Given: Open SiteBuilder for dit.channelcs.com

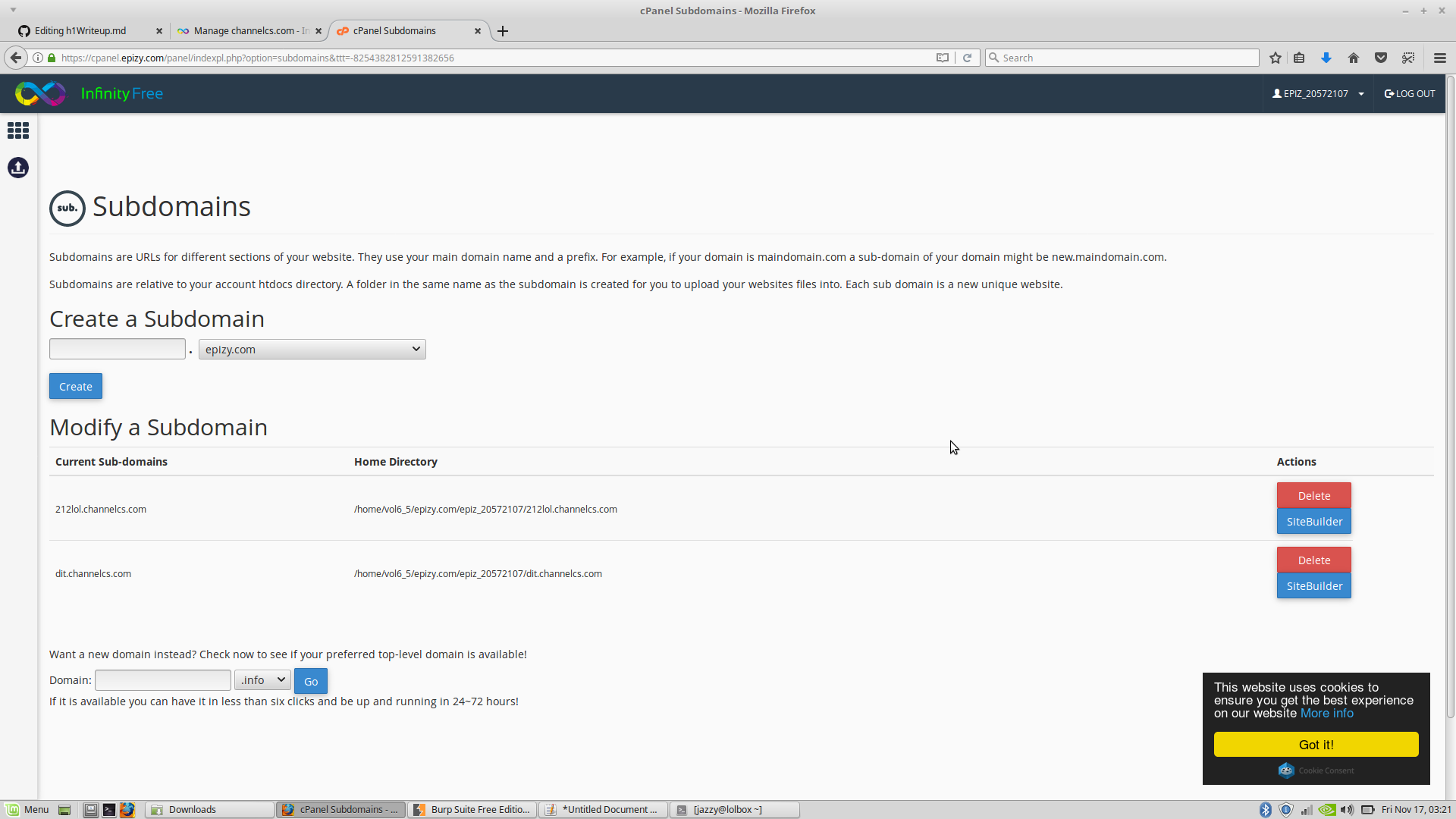Looking at the screenshot, I should click(1314, 585).
